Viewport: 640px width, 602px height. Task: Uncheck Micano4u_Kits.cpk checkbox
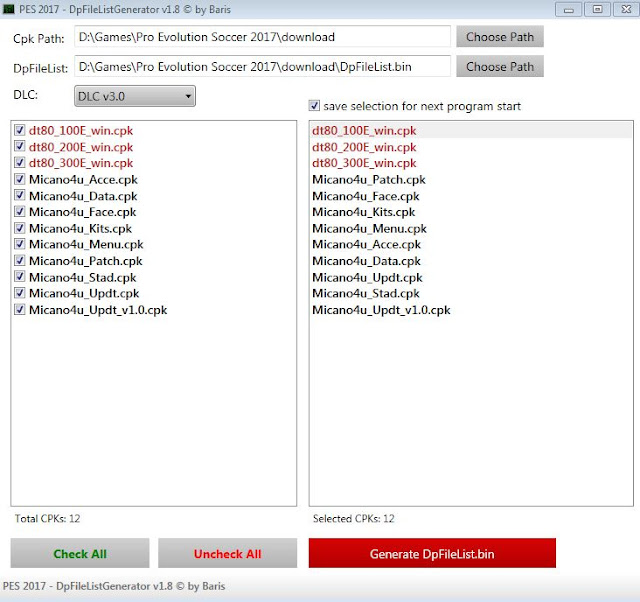point(20,228)
